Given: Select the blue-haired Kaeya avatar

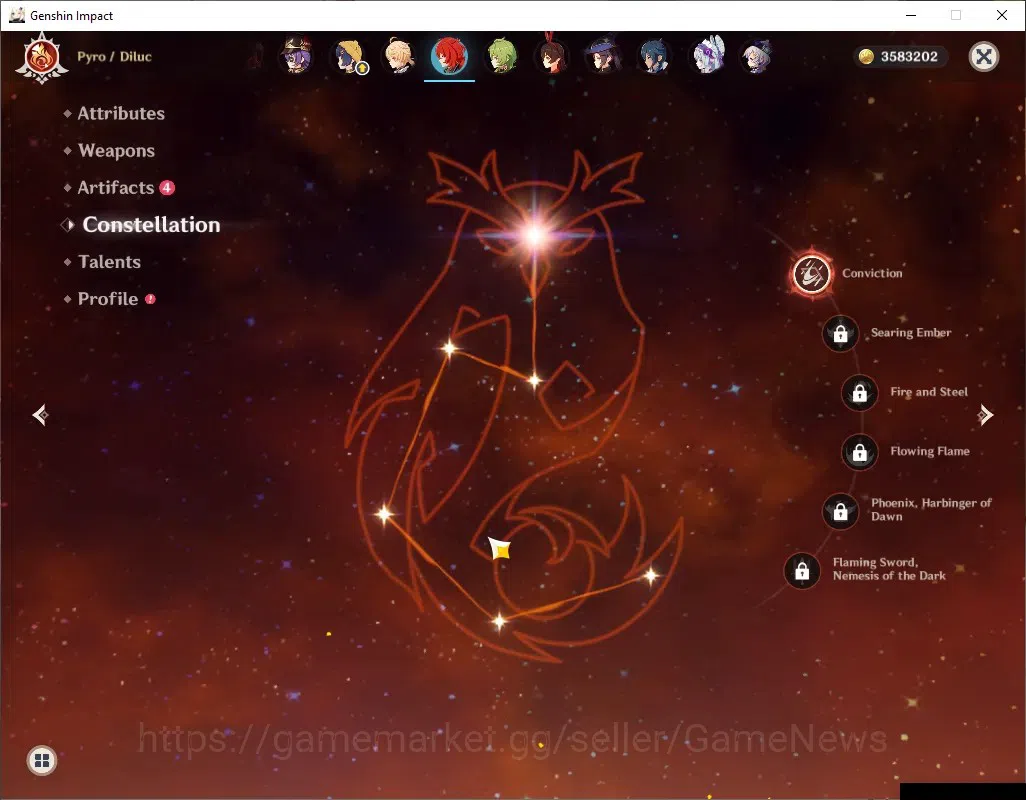Looking at the screenshot, I should pyautogui.click(x=654, y=56).
